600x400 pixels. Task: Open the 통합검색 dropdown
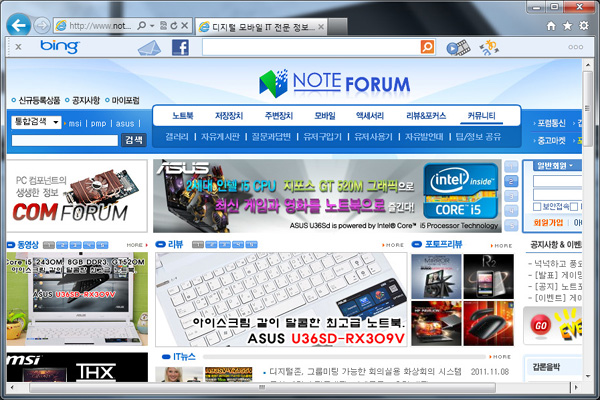(x=36, y=122)
